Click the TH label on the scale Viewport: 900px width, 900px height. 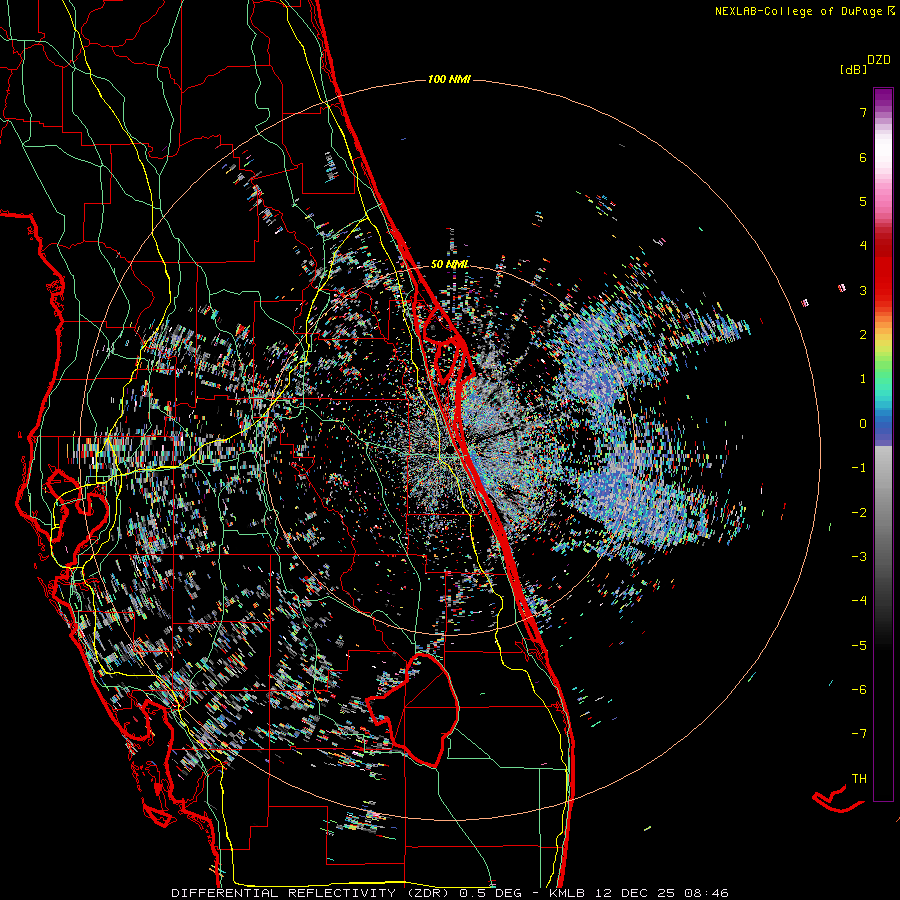(x=859, y=779)
